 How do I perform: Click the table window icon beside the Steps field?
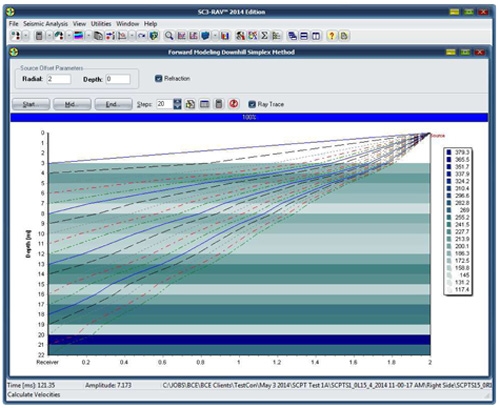204,104
